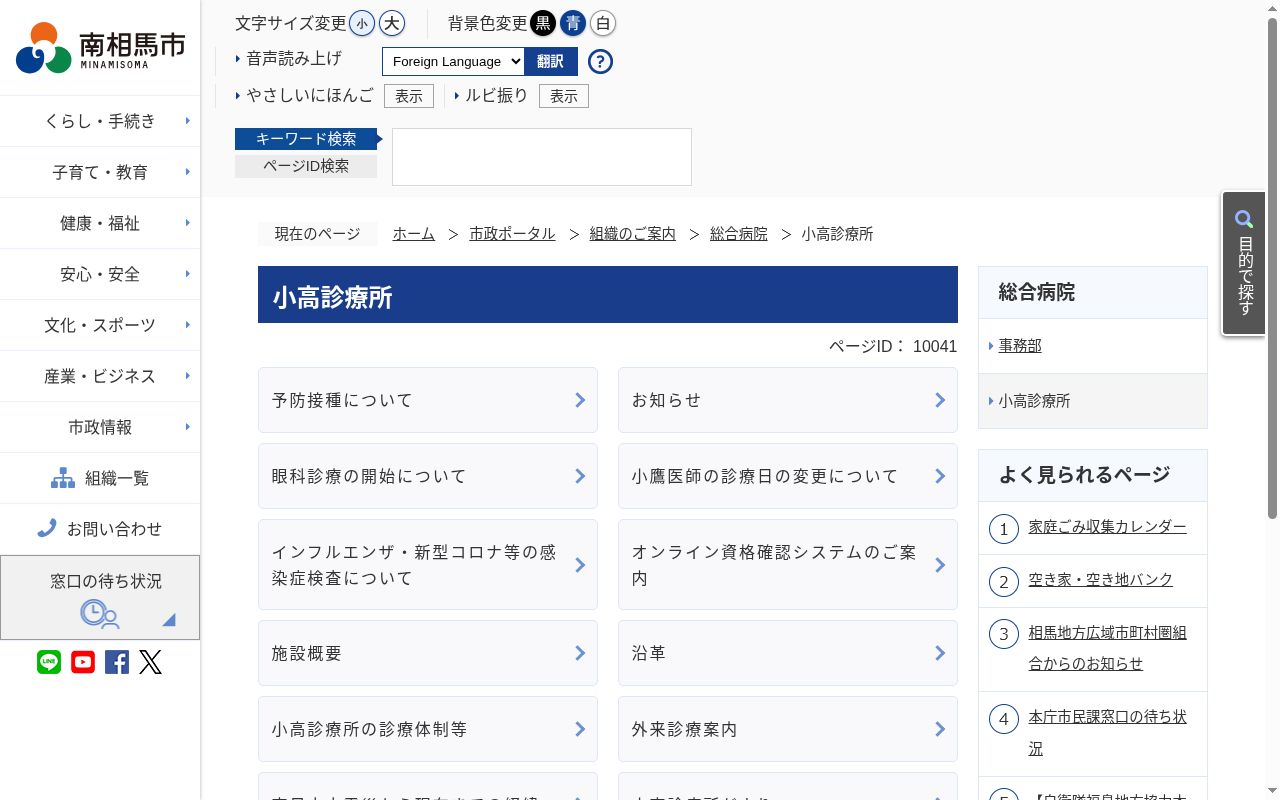Open 総合病院 breadcrumb link

point(739,234)
